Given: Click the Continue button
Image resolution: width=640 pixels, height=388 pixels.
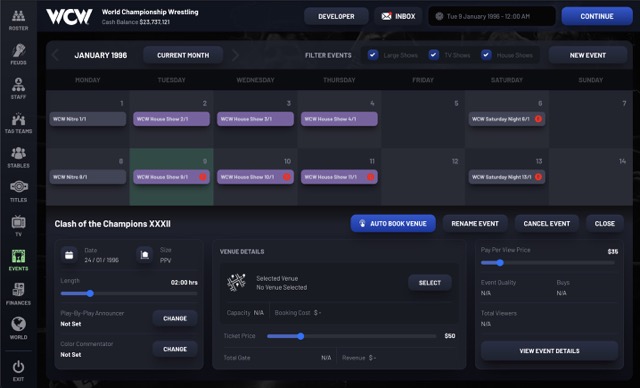Looking at the screenshot, I should pyautogui.click(x=597, y=16).
